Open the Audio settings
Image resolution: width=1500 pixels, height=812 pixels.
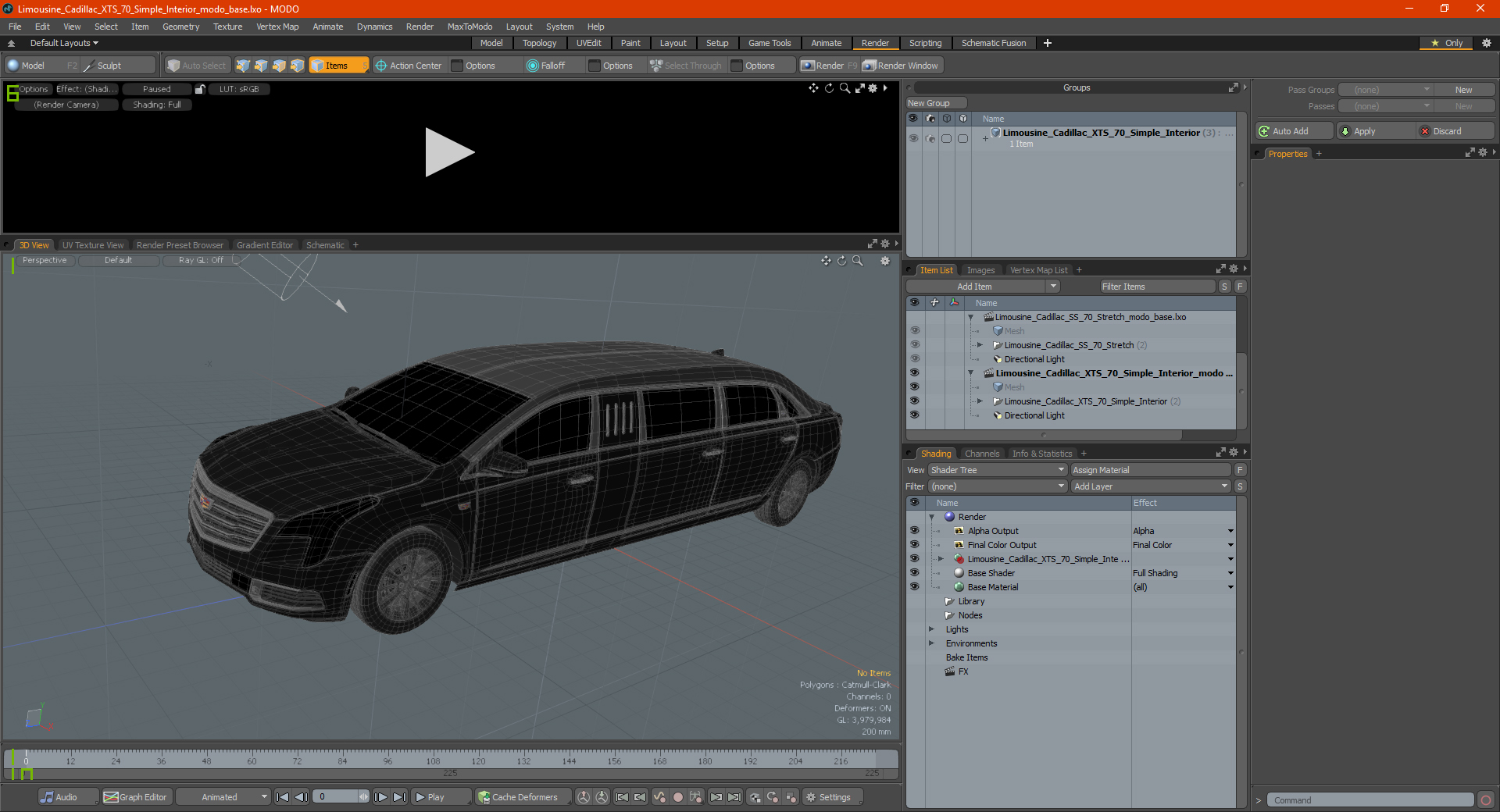tap(68, 797)
